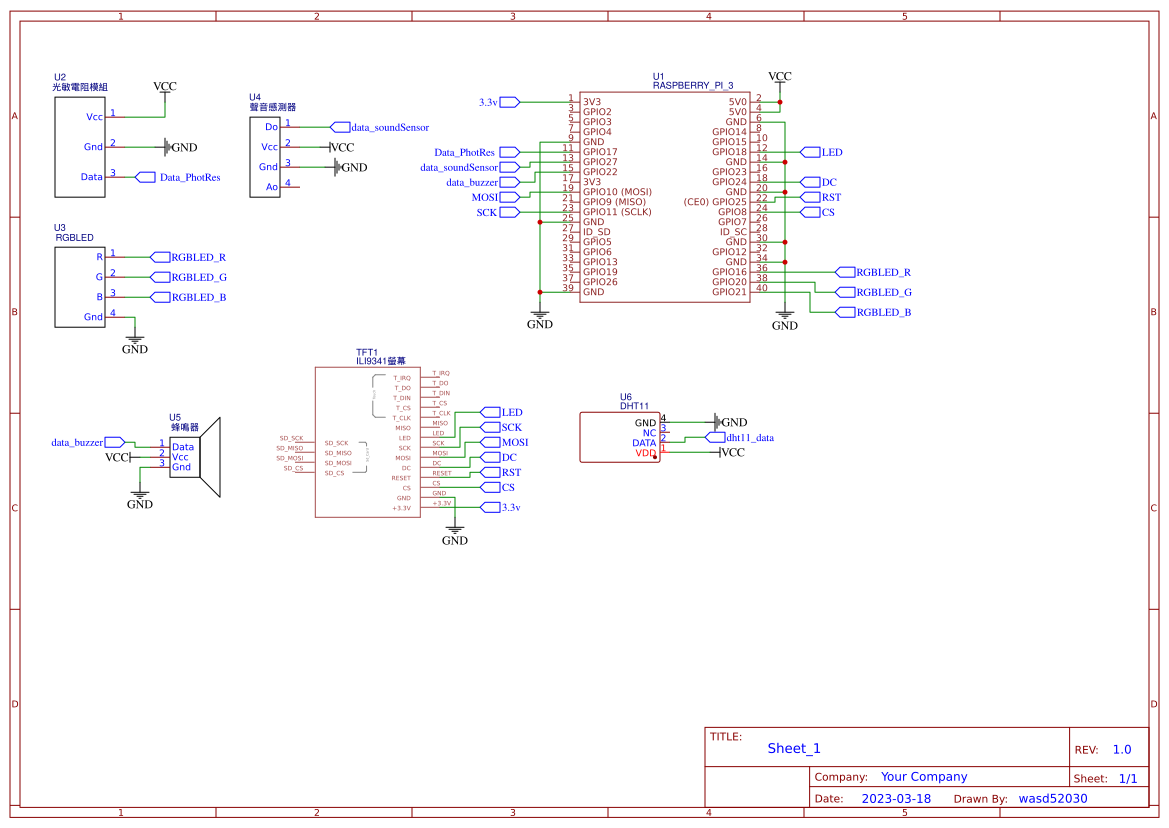Select the 3.3v net flag on pin 1

505,101
